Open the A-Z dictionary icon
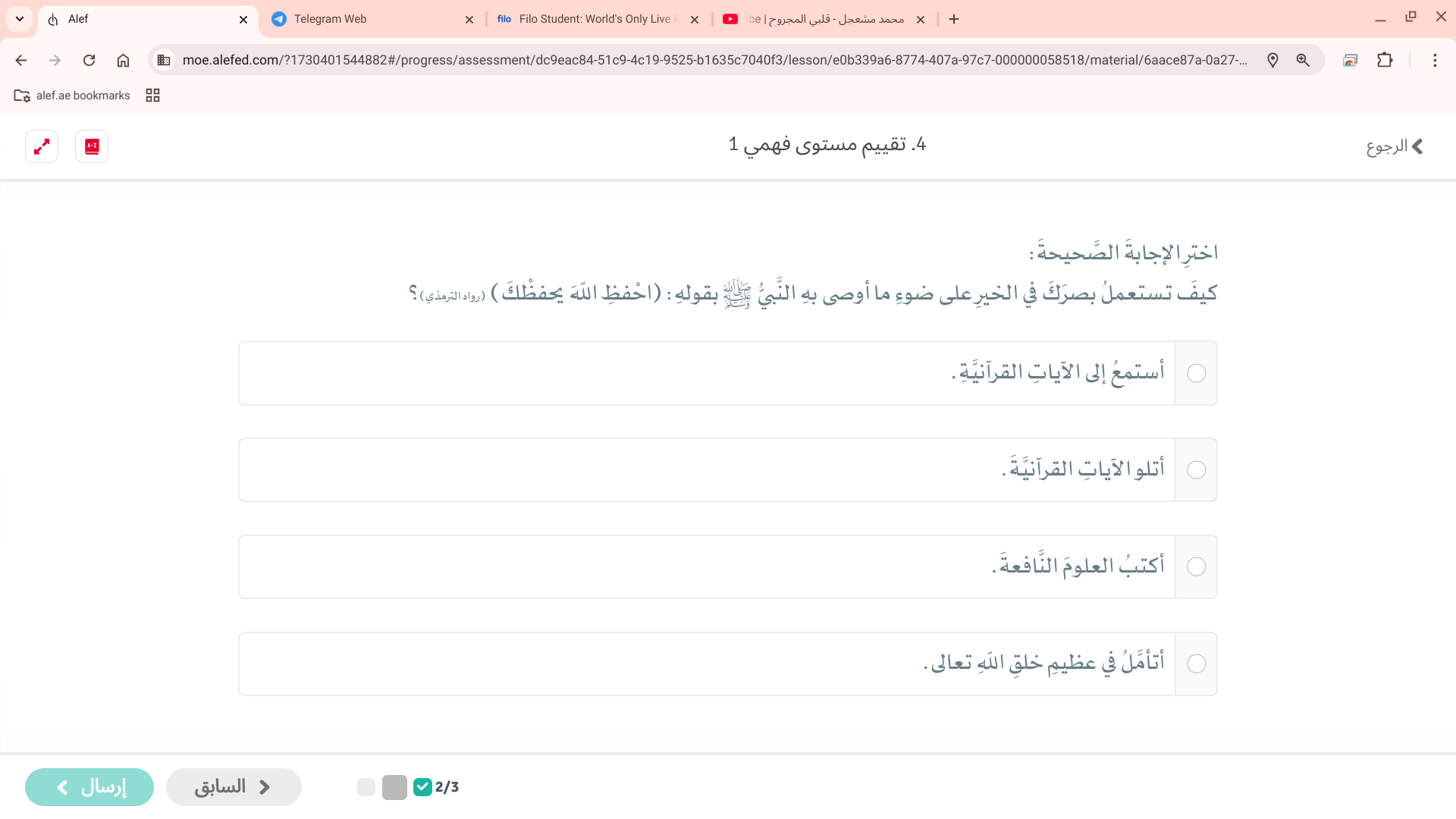 pos(92,146)
